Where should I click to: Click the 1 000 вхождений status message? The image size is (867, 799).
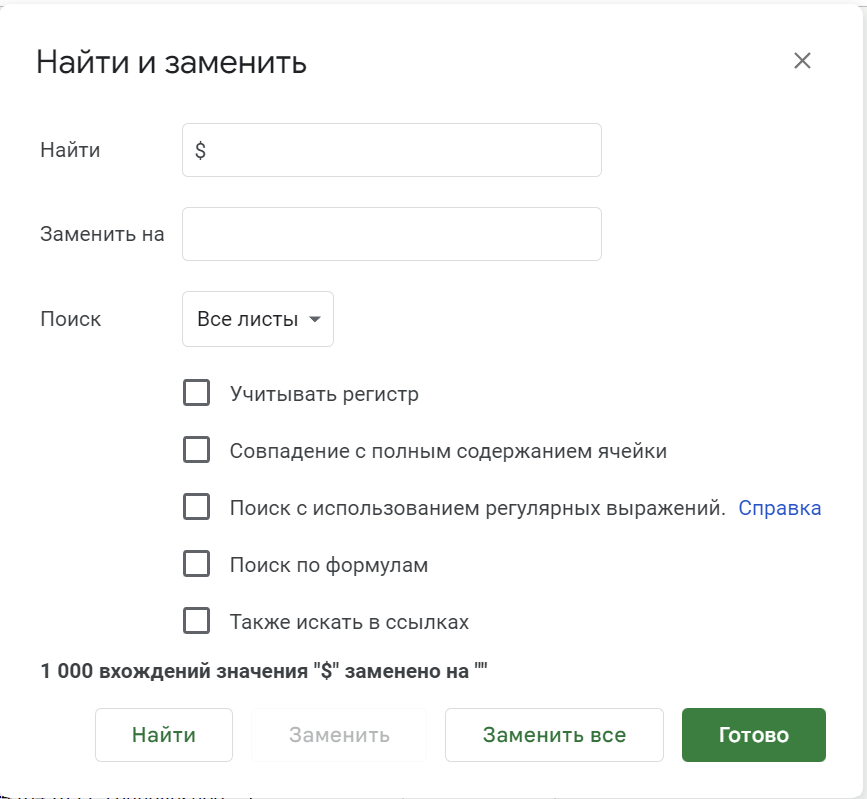[263, 671]
